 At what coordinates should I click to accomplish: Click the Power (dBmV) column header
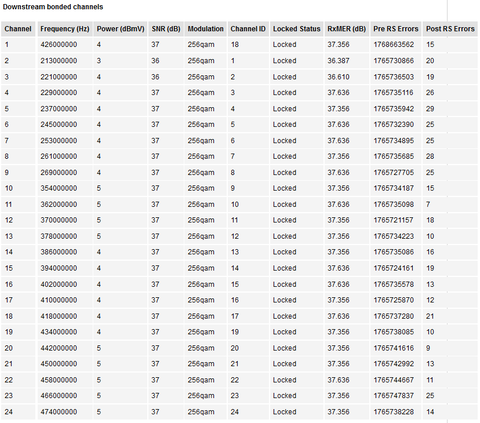(x=120, y=29)
